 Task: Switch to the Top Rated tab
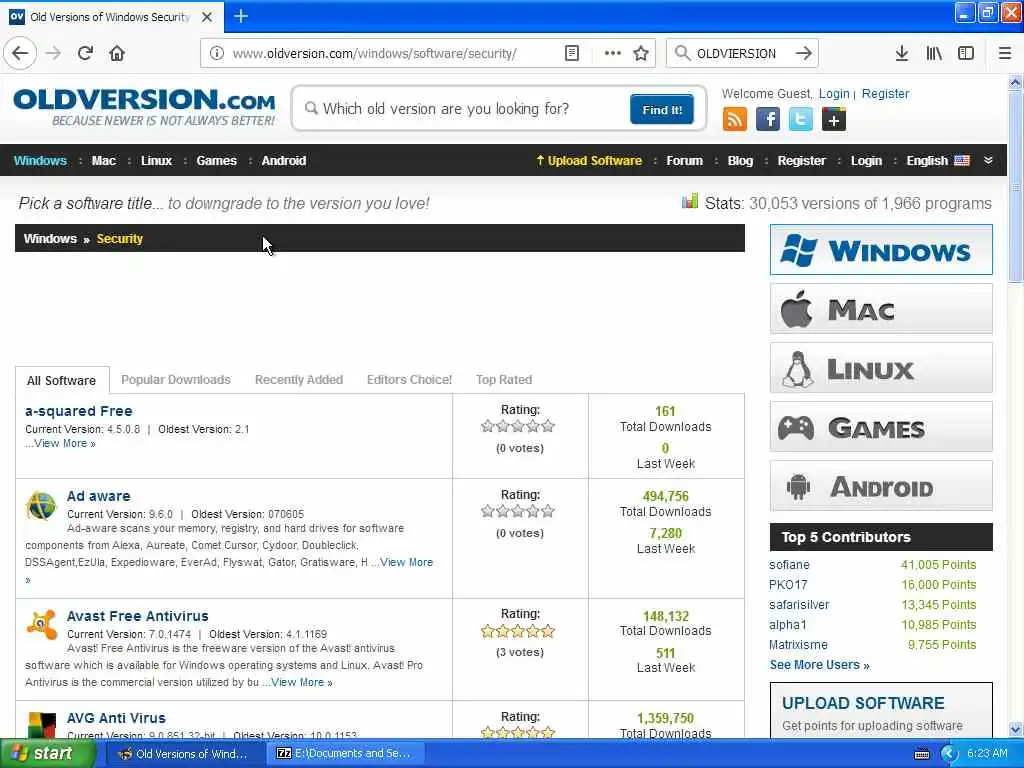504,380
